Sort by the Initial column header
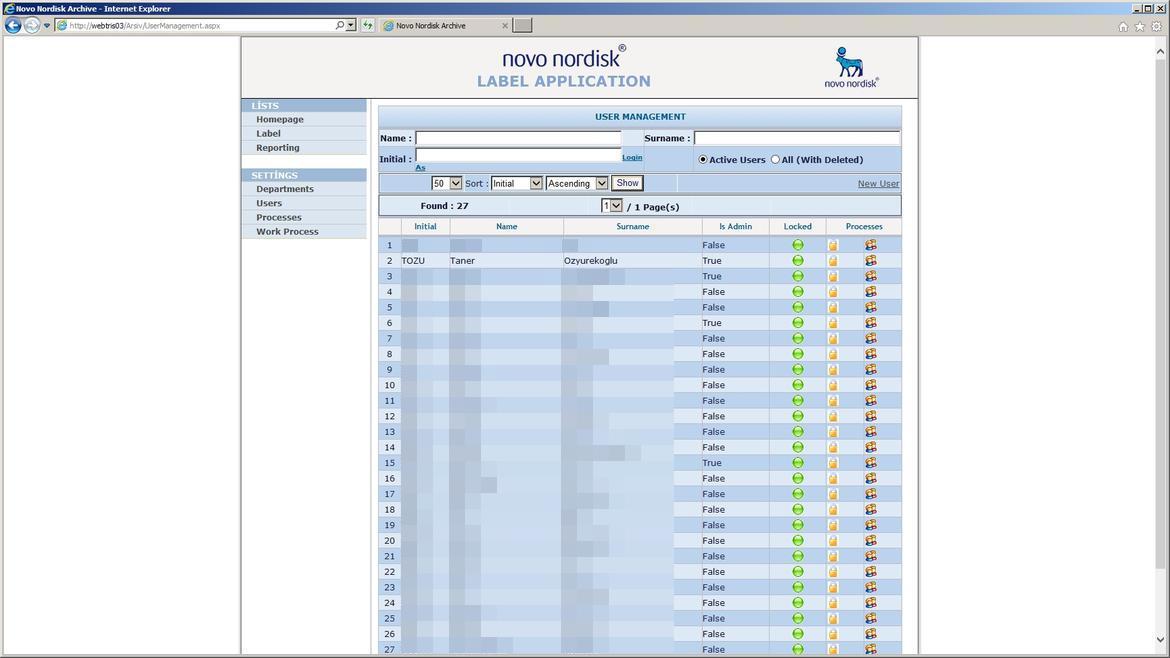This screenshot has height=658, width=1170. pyautogui.click(x=425, y=226)
